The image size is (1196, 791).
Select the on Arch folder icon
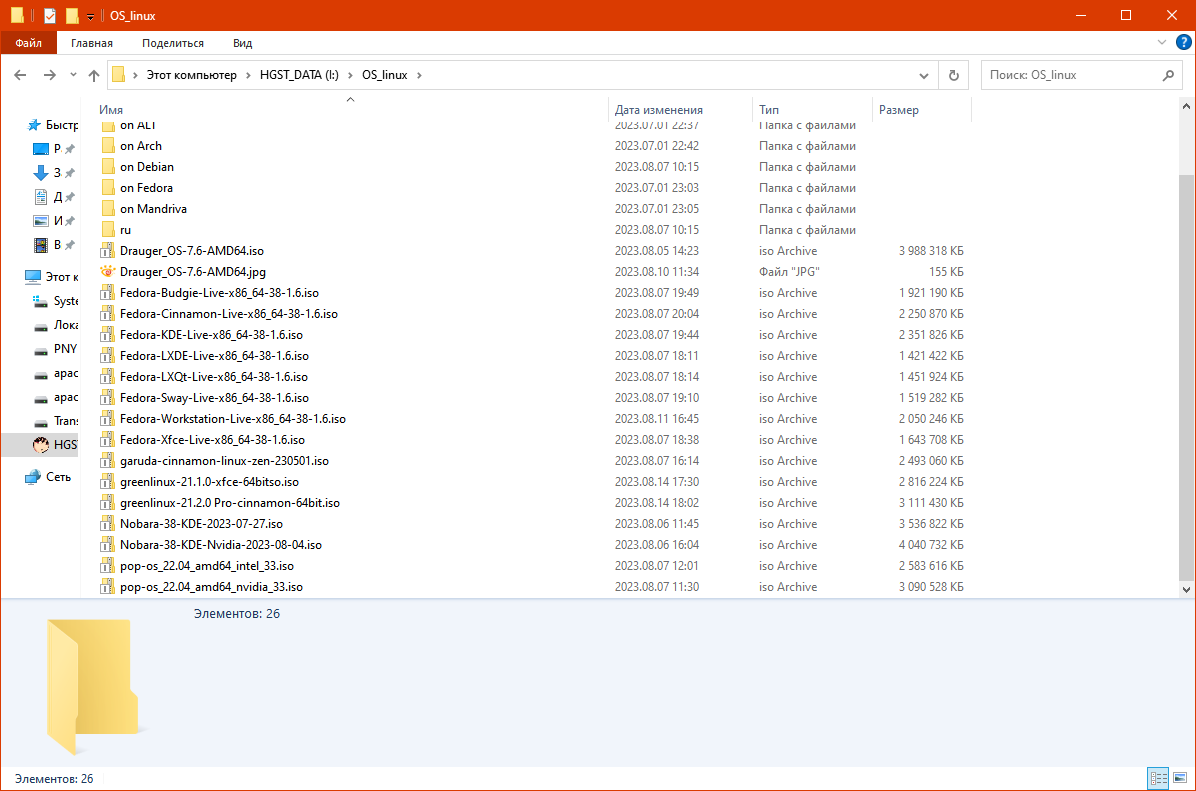(x=108, y=146)
